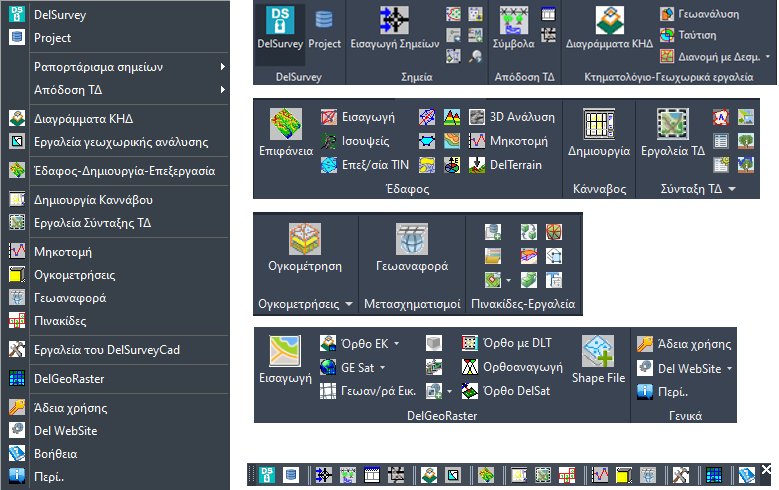Click Μηκοτομή in the Έδαφος panel
The image size is (779, 490).
click(508, 141)
